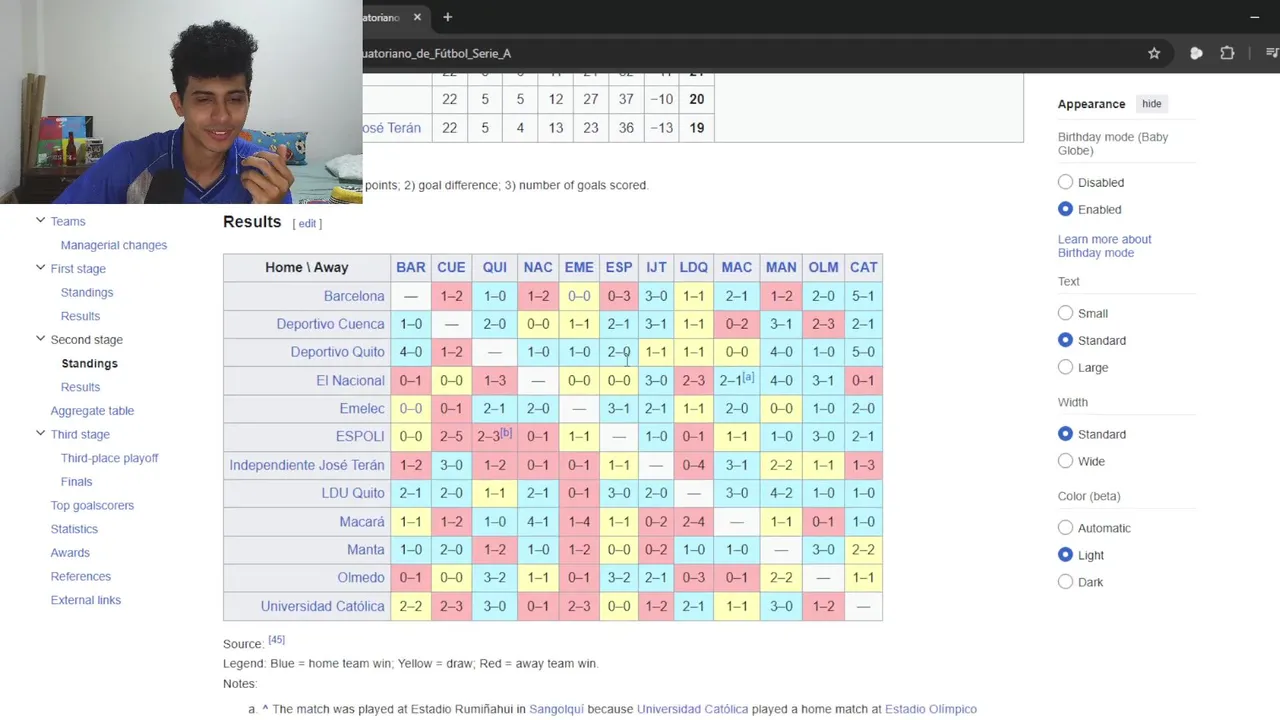
Task: Open Barcelona team link
Action: 354,296
